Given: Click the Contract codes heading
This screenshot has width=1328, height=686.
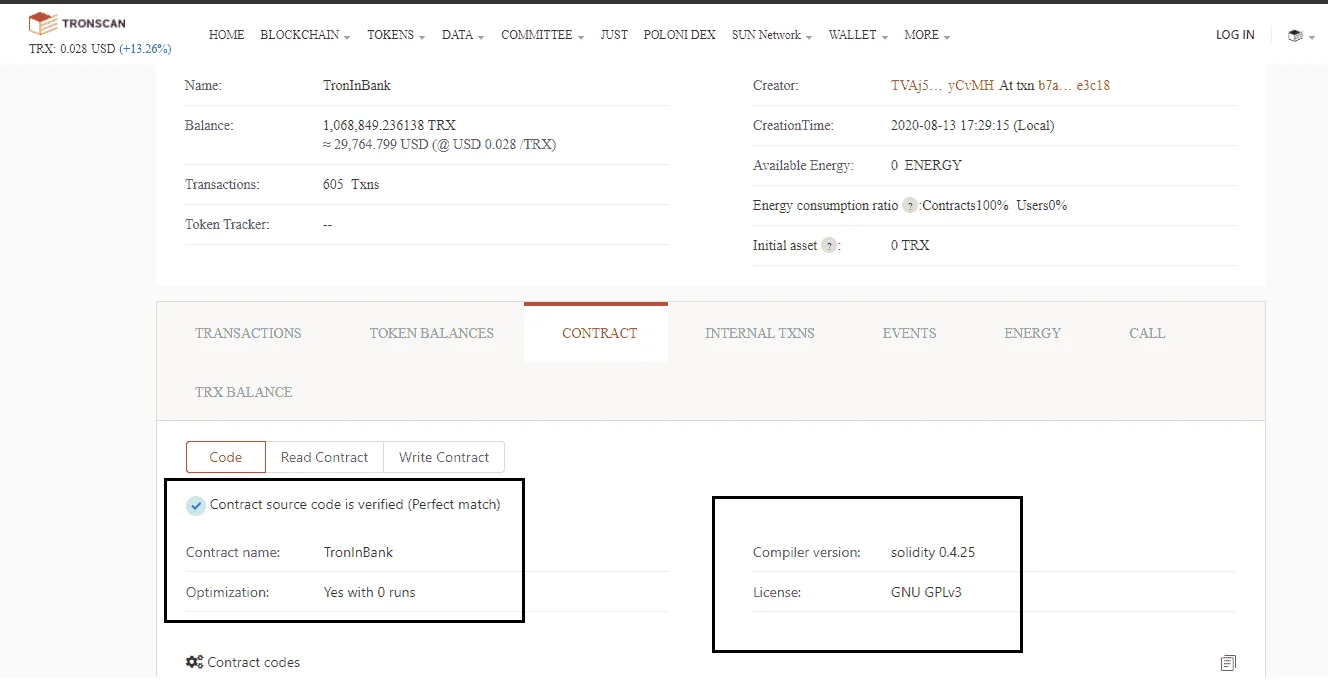Looking at the screenshot, I should point(253,662).
